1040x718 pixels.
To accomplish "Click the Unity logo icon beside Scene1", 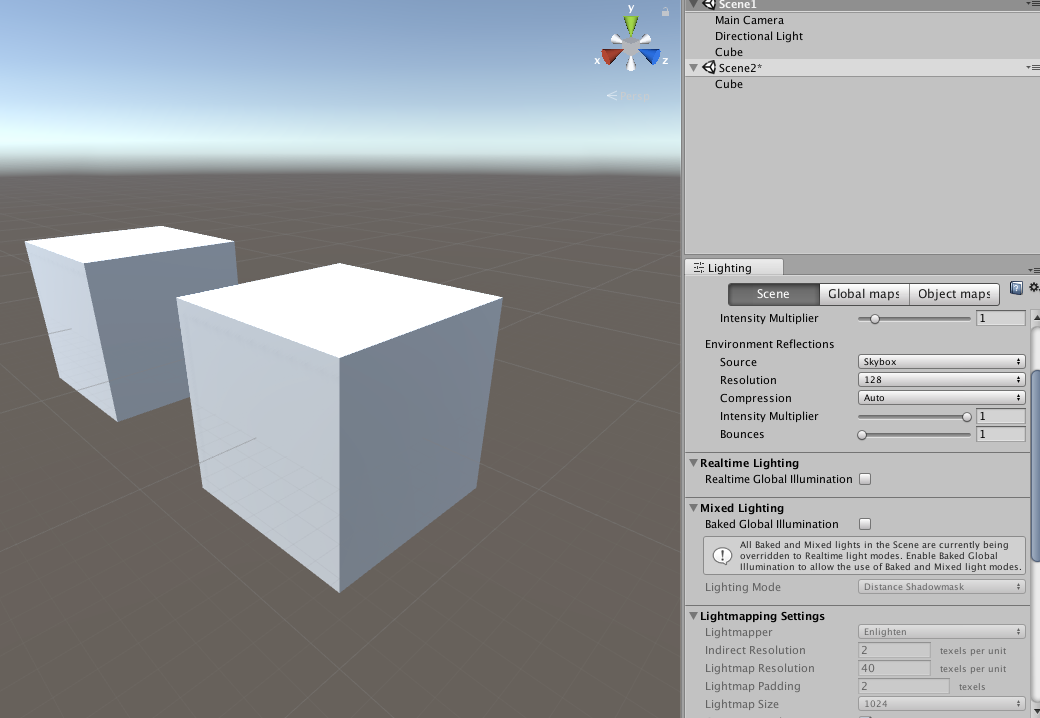I will click(709, 4).
